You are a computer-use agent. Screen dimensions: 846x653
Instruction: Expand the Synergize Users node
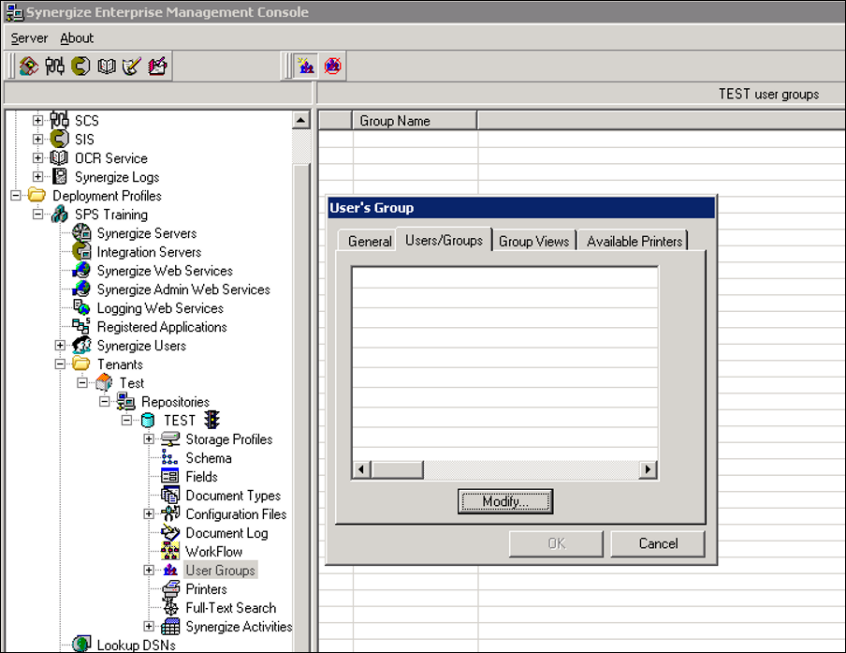point(60,345)
